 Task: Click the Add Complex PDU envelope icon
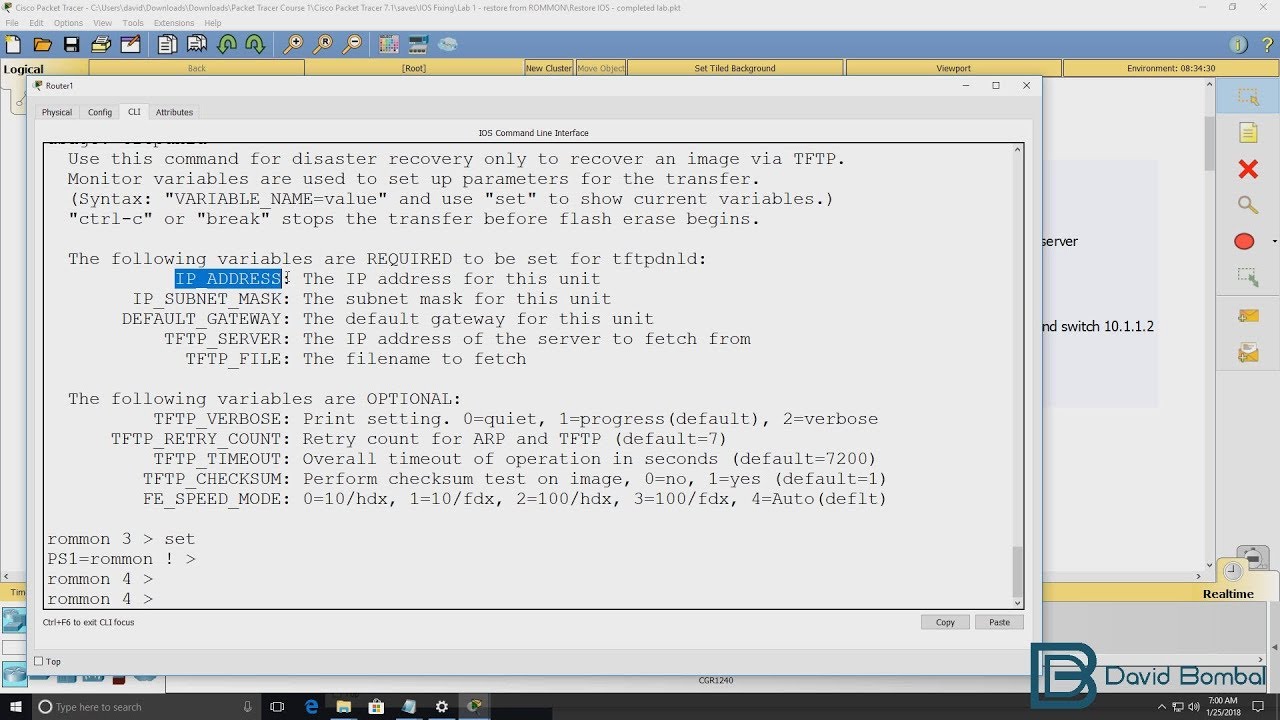pyautogui.click(x=1248, y=353)
